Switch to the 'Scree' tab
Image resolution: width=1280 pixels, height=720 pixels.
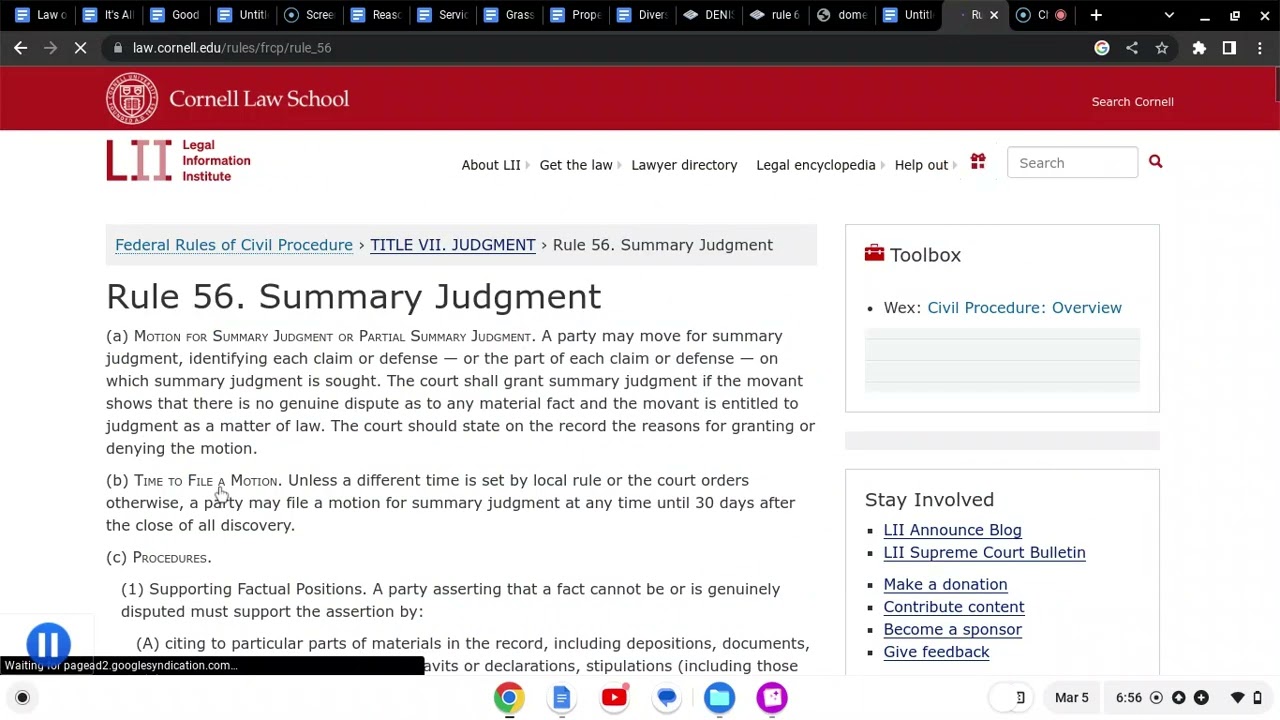[308, 15]
